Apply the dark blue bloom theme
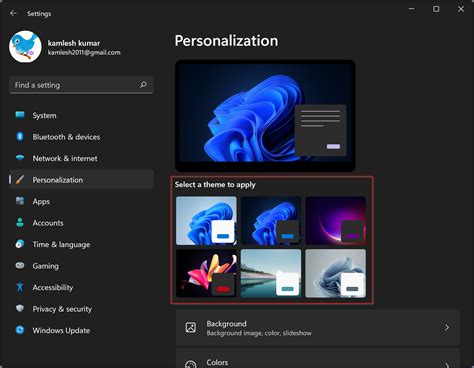The image size is (474, 368). pyautogui.click(x=271, y=221)
